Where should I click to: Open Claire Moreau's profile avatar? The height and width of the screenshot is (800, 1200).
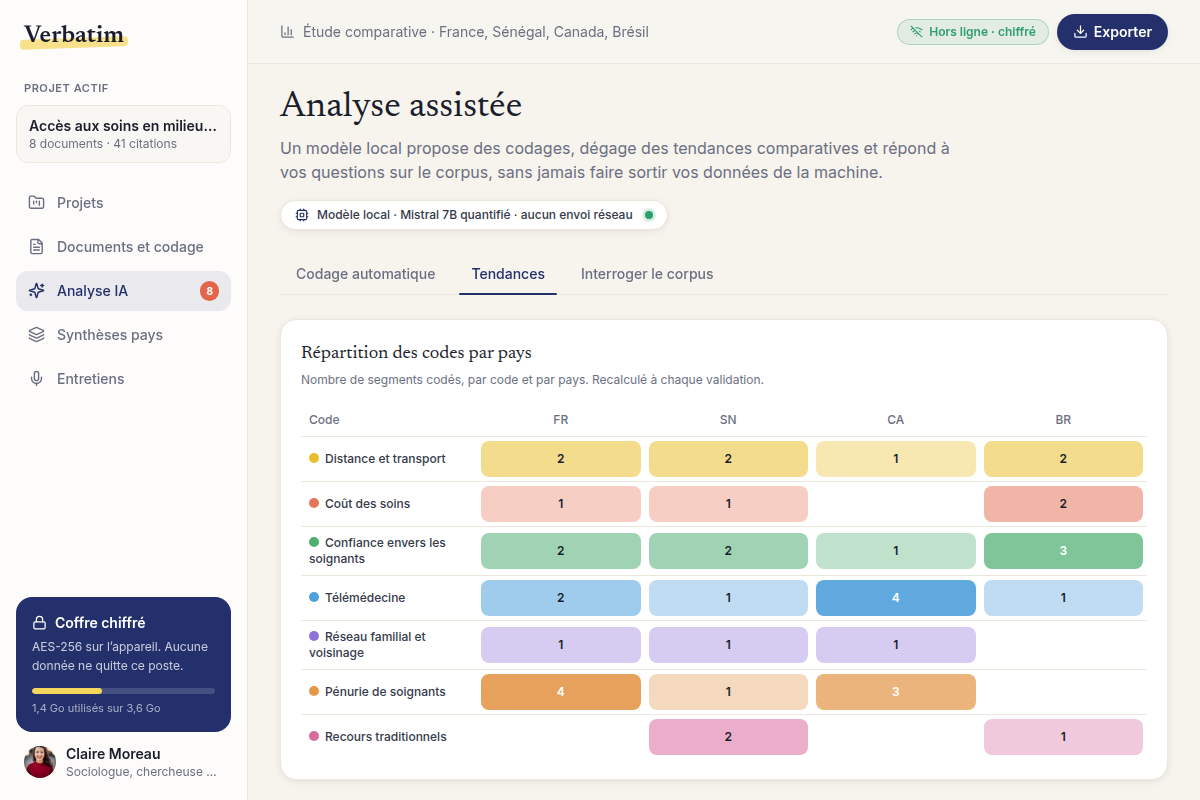click(x=40, y=762)
